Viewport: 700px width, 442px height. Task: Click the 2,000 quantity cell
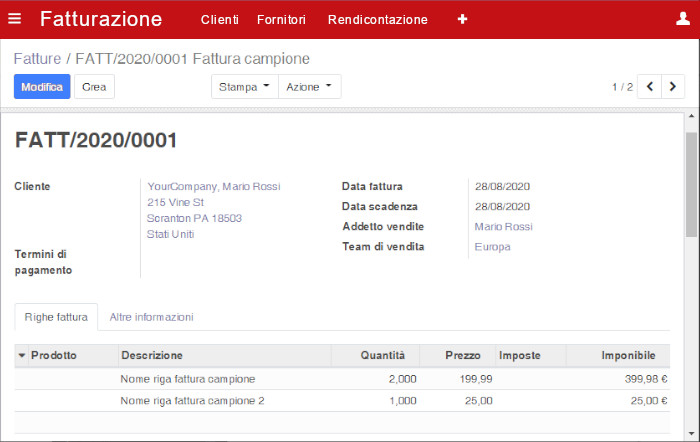click(x=402, y=379)
